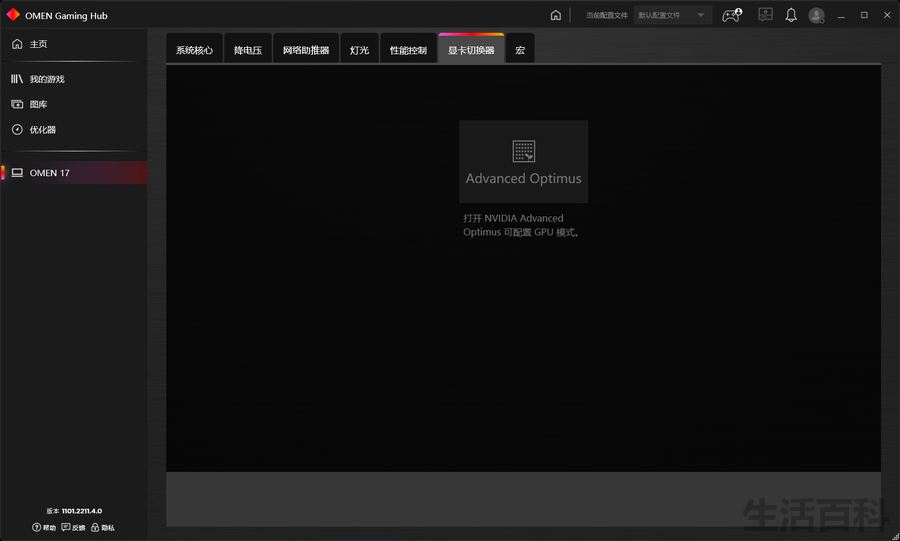Screen dimensions: 900x541
Task: Switch to the 系统核心 tab
Action: [194, 50]
